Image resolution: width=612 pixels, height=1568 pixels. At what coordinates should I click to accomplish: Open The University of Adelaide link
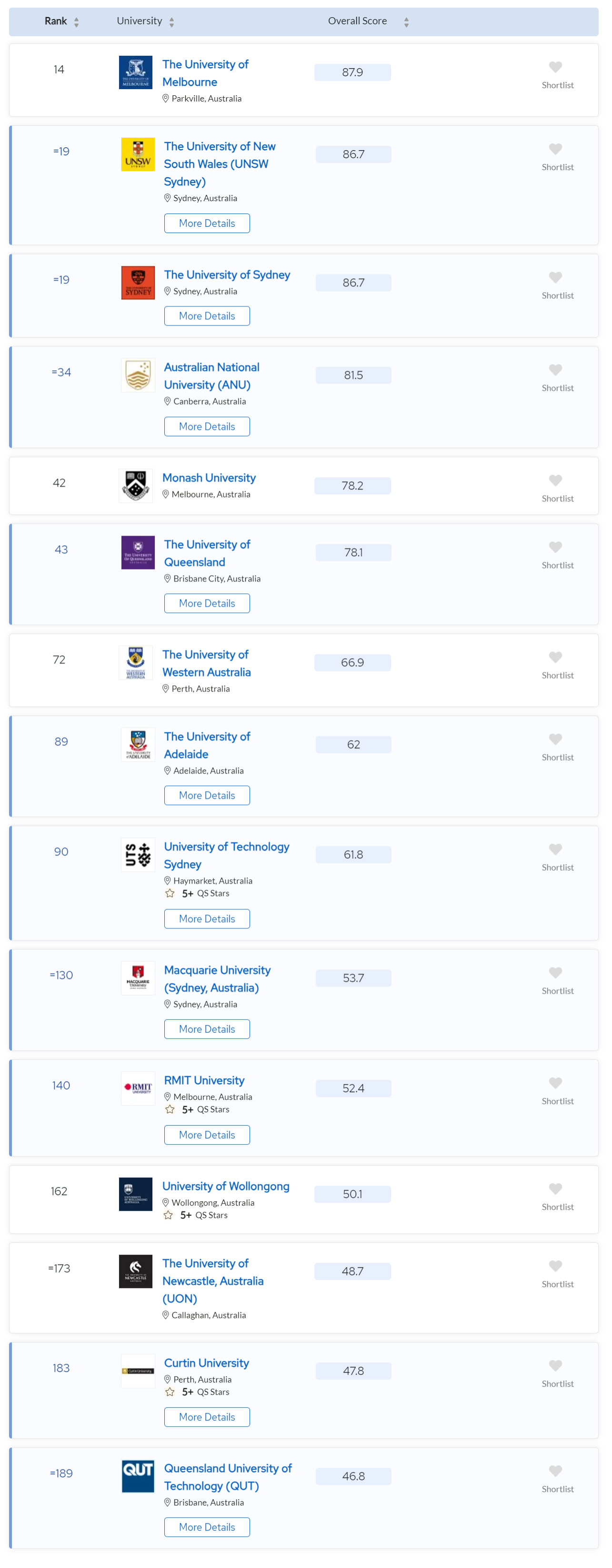(x=207, y=745)
